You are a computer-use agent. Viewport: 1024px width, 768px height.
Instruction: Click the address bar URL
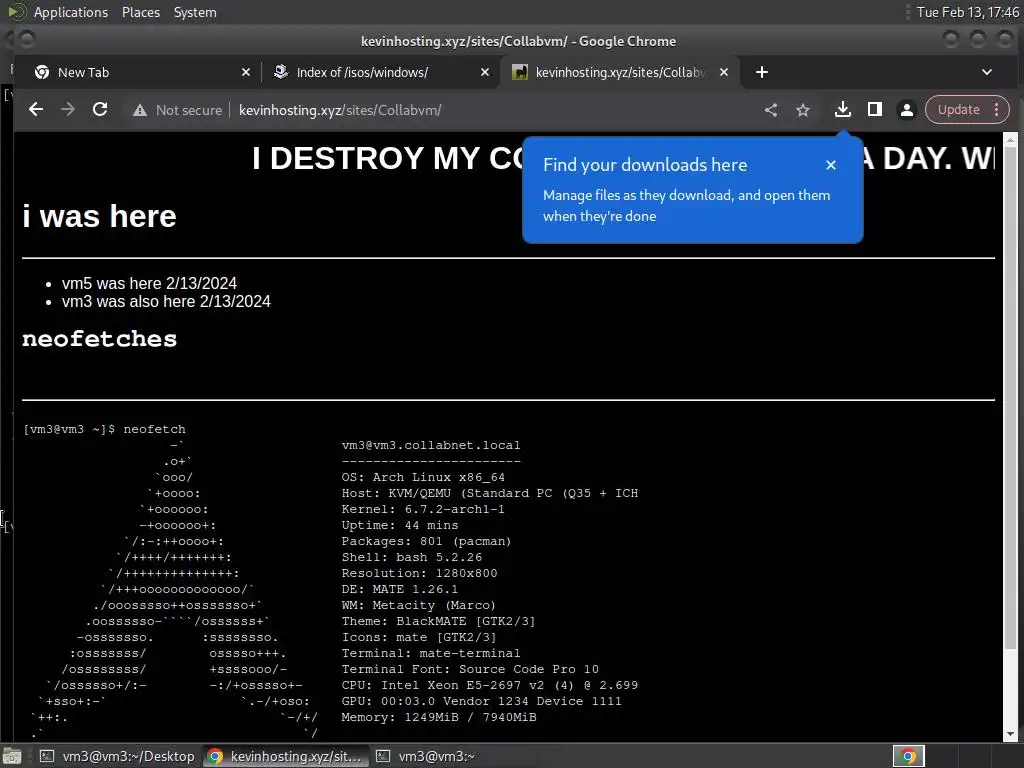tap(340, 110)
